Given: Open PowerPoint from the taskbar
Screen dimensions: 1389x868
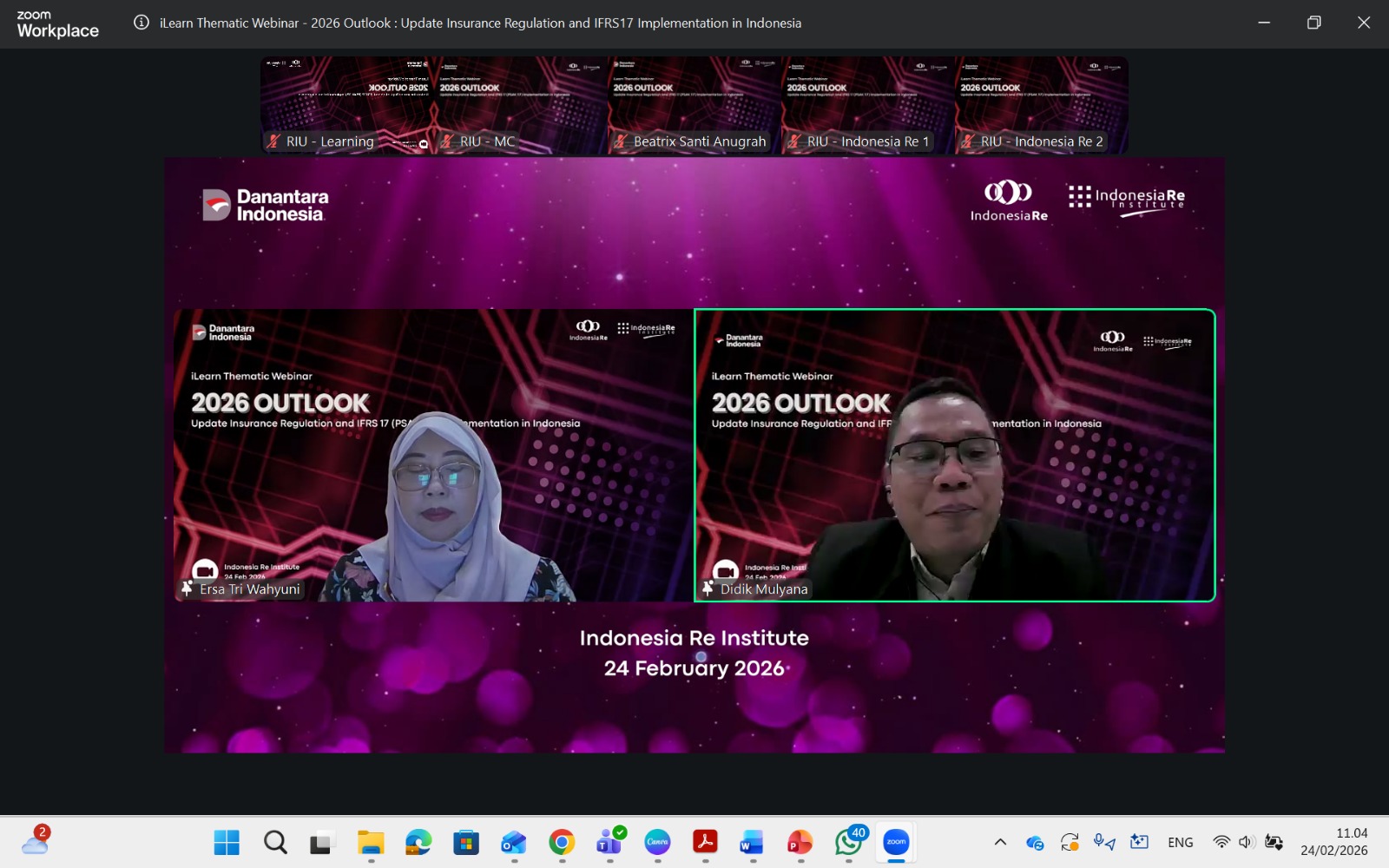Looking at the screenshot, I should (x=800, y=842).
